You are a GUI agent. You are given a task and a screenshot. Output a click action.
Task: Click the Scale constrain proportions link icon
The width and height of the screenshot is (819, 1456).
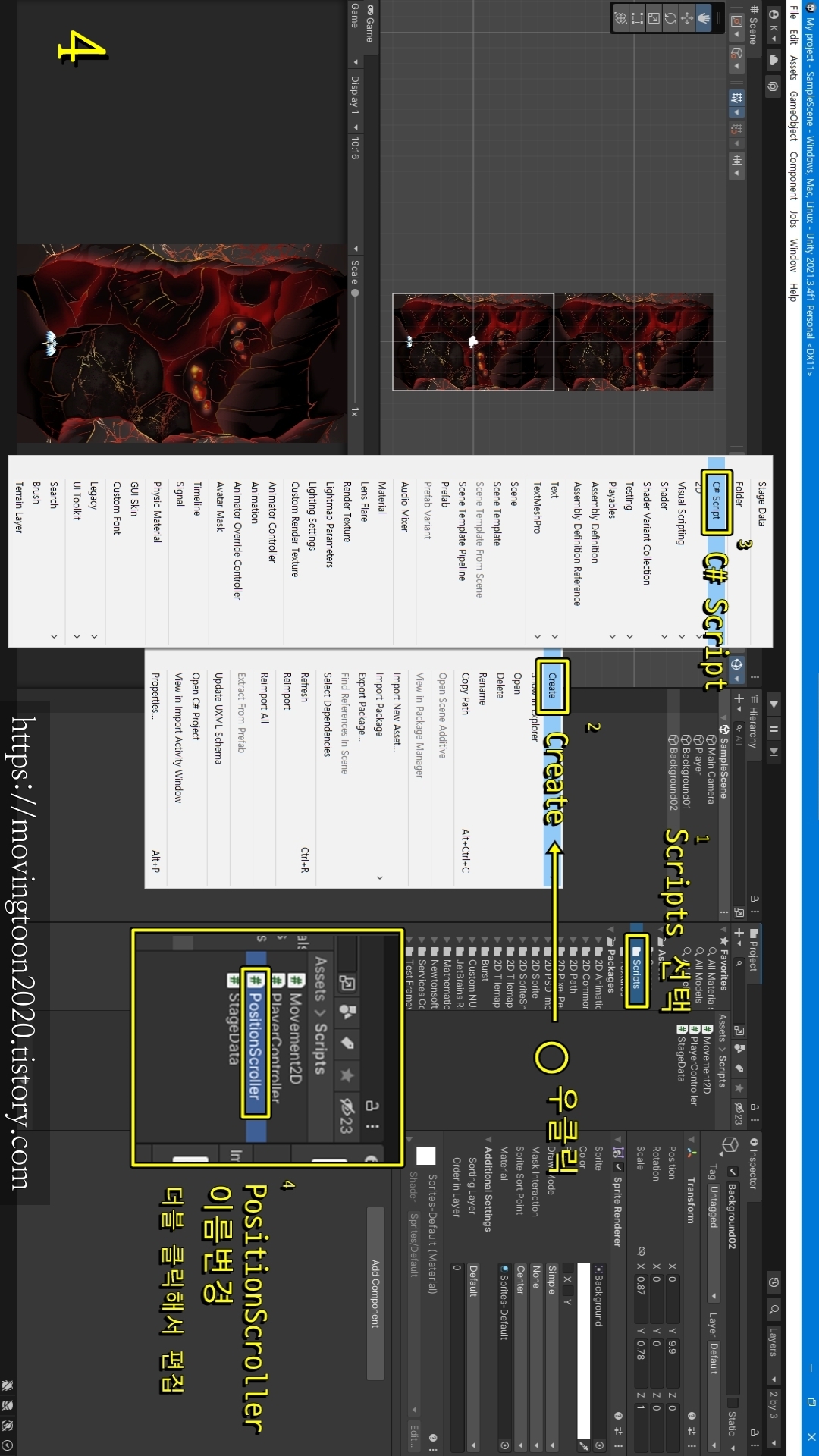point(641,1252)
